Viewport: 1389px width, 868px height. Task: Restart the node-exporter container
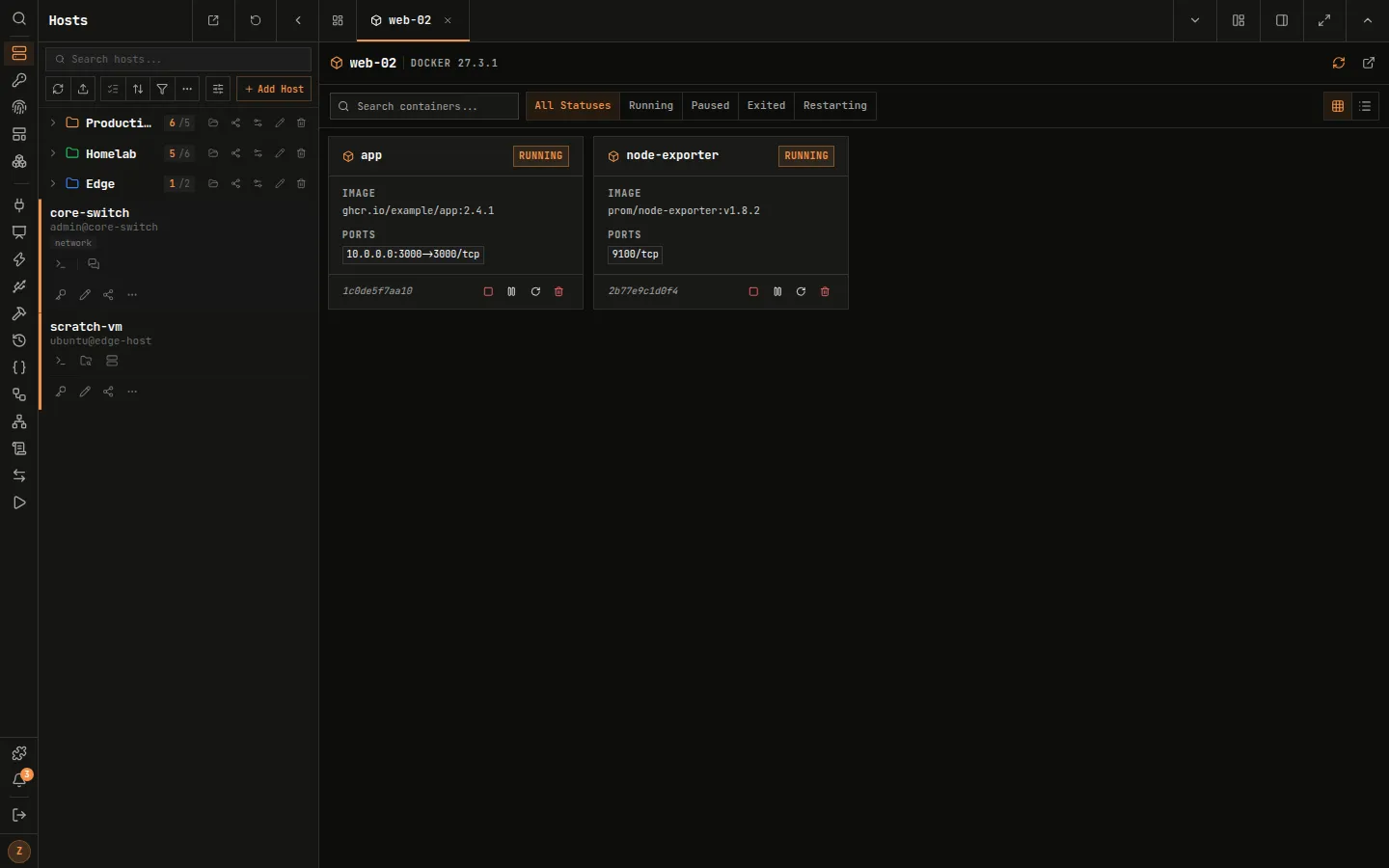pos(801,291)
